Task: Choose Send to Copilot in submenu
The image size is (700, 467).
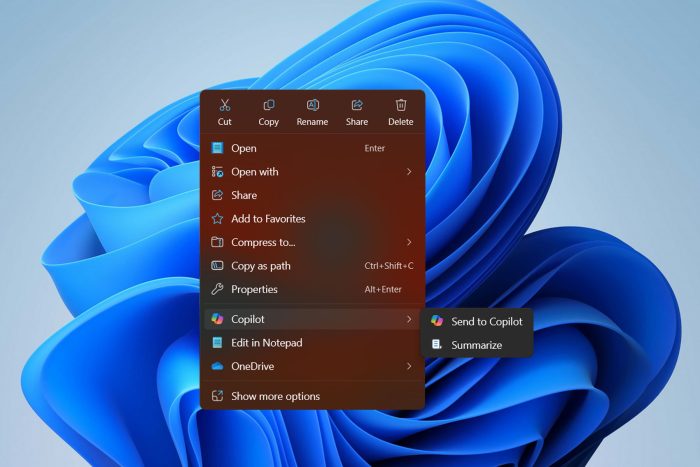Action: click(x=477, y=321)
